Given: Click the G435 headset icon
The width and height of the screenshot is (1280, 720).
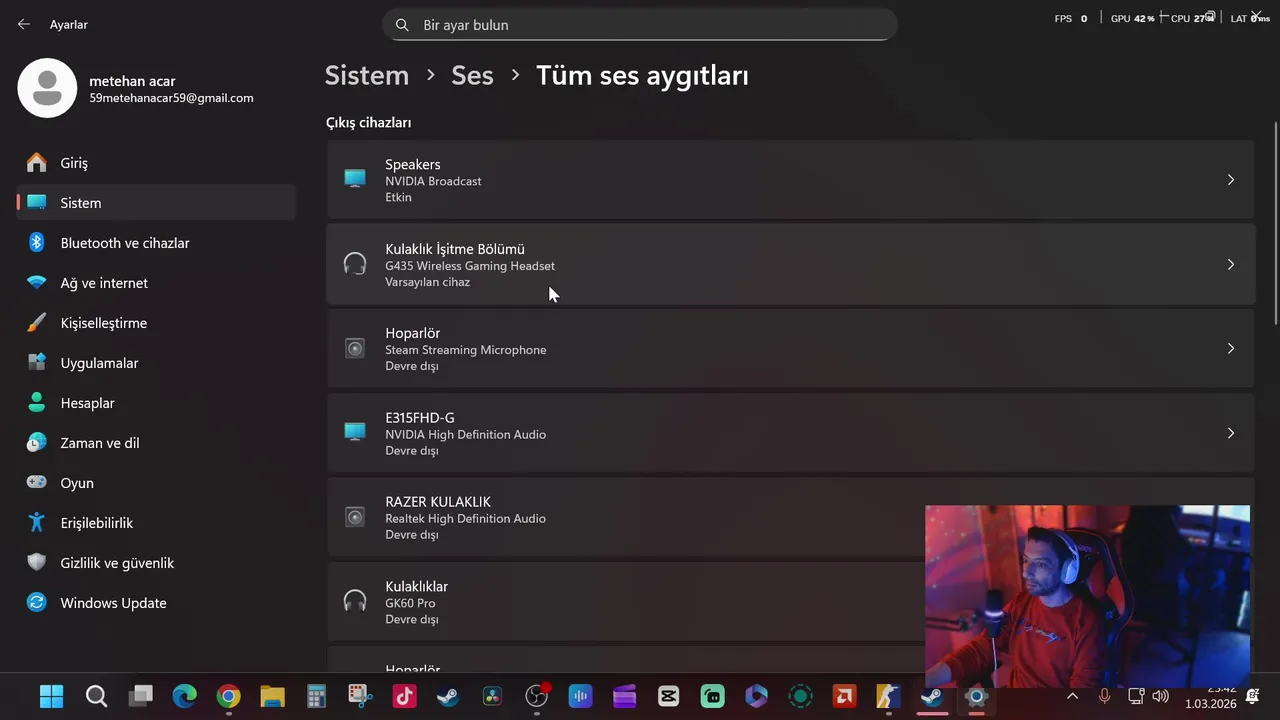Looking at the screenshot, I should pyautogui.click(x=355, y=264).
